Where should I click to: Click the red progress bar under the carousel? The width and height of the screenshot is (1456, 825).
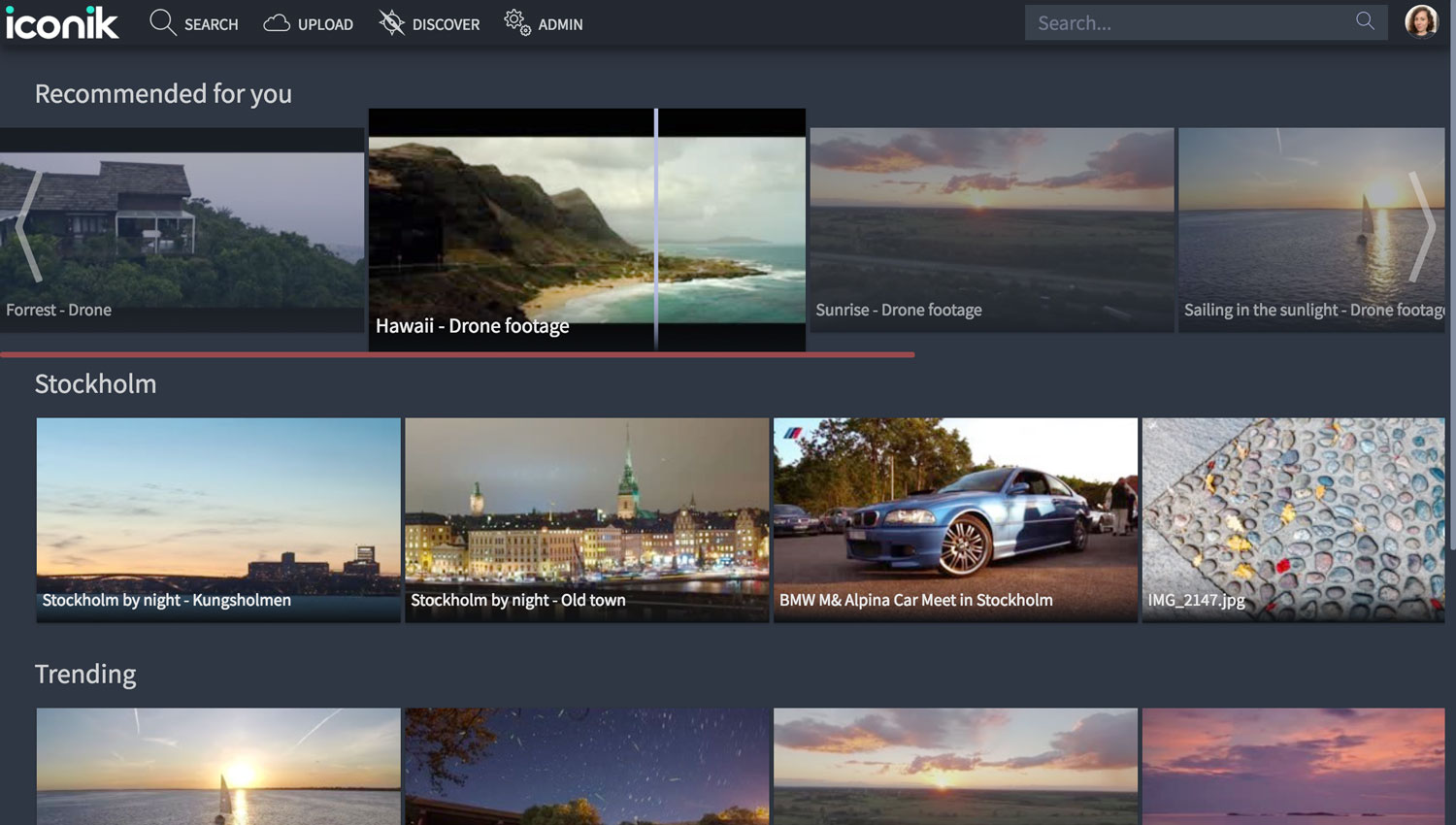(456, 355)
